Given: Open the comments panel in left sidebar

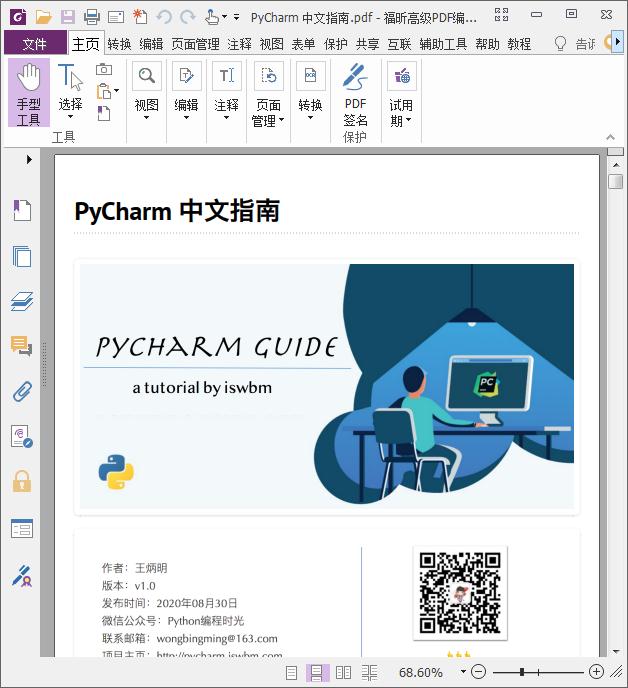Looking at the screenshot, I should (x=22, y=346).
